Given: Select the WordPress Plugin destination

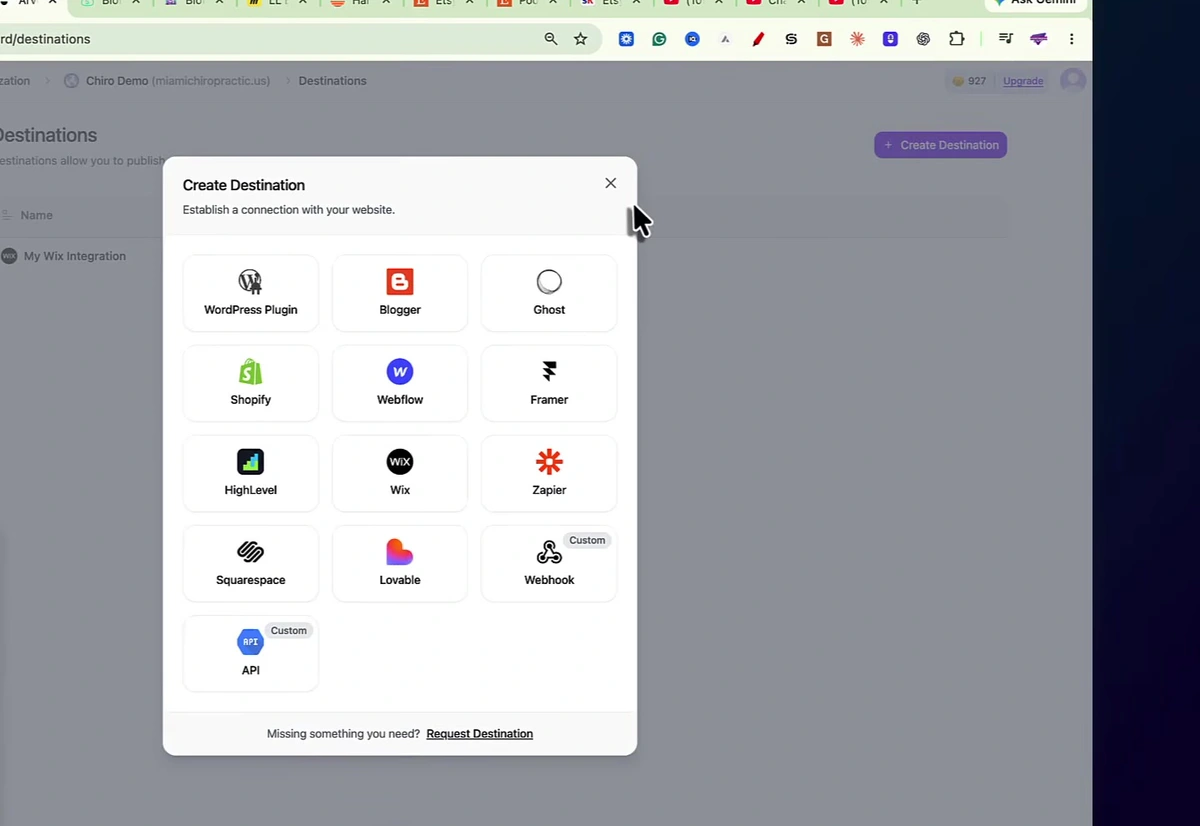Looking at the screenshot, I should pos(250,293).
